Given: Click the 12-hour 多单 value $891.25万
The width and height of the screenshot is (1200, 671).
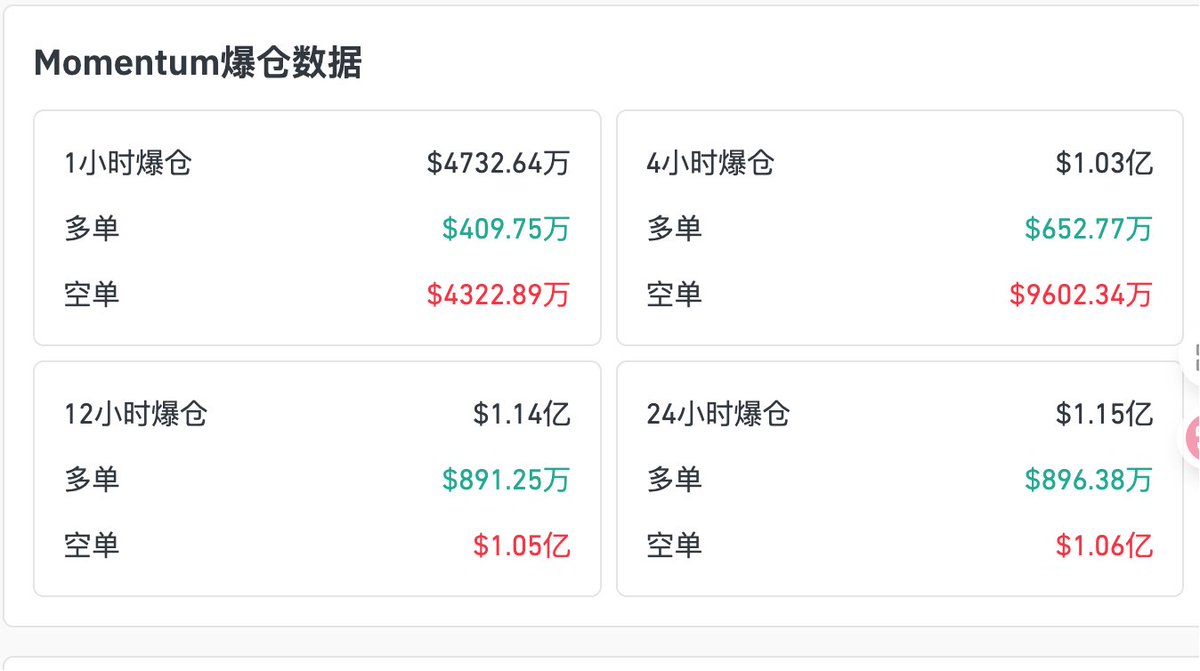Looking at the screenshot, I should pyautogui.click(x=506, y=480).
